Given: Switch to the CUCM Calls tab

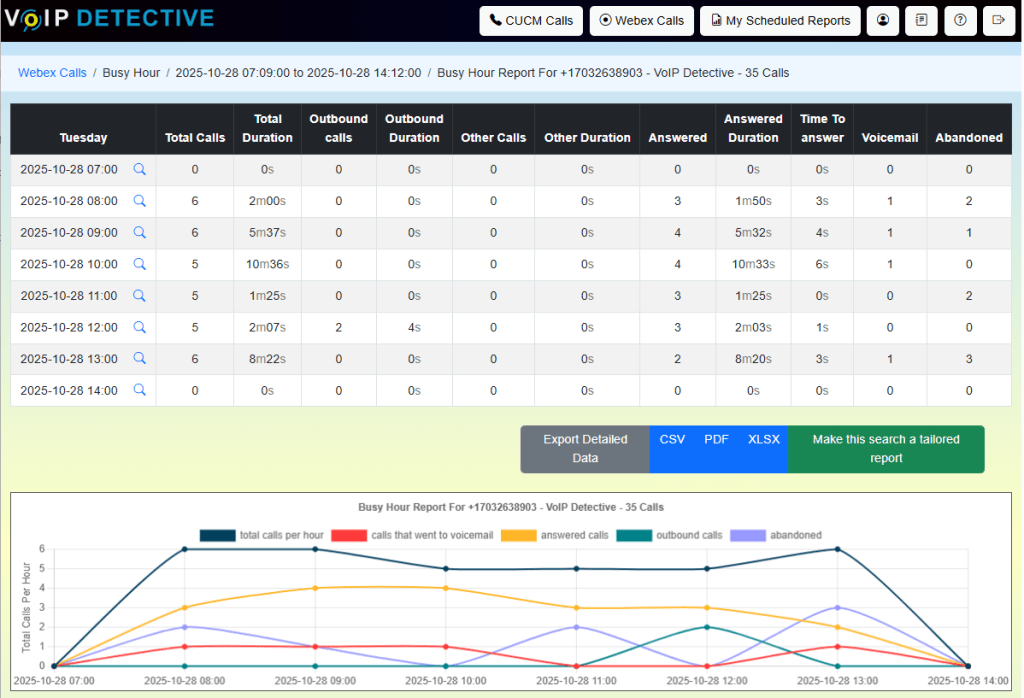Looking at the screenshot, I should [531, 20].
